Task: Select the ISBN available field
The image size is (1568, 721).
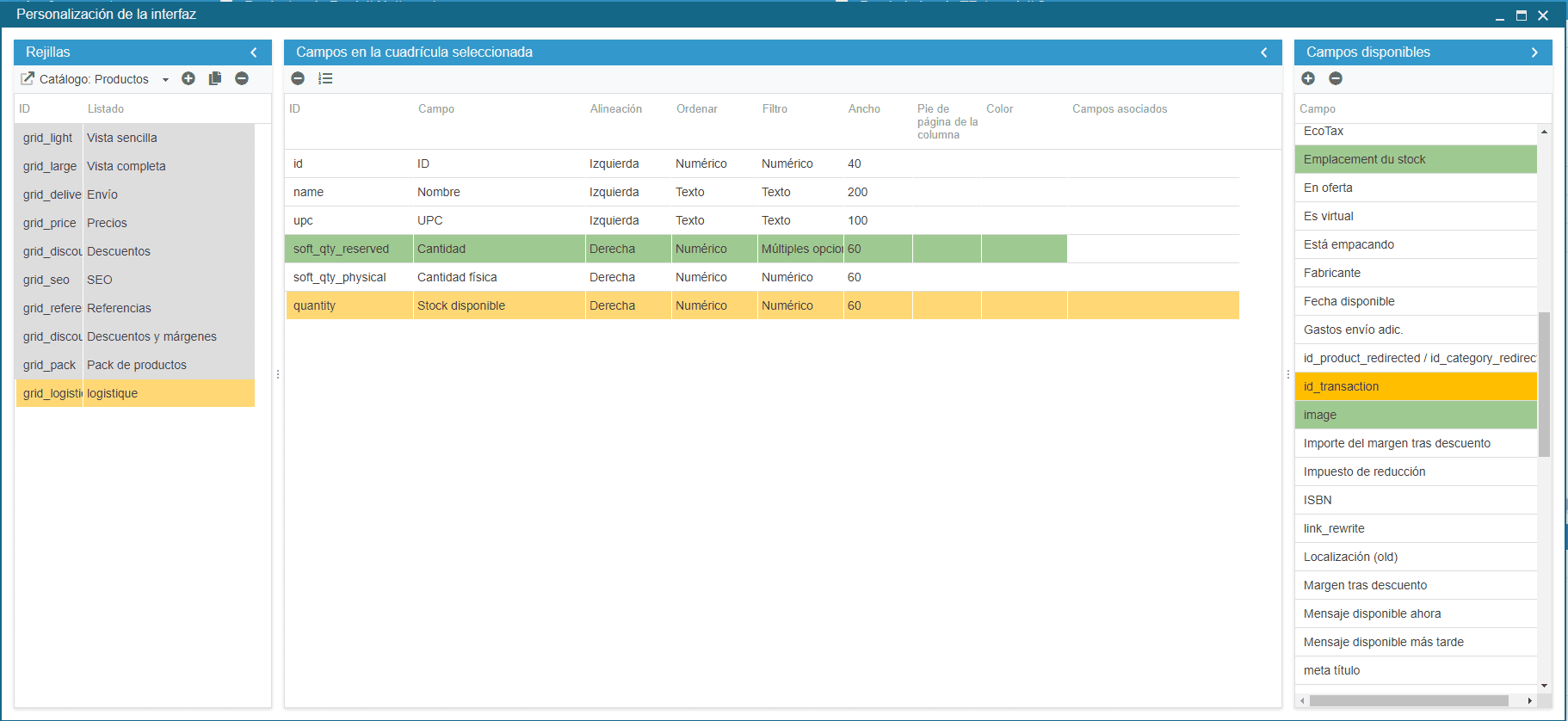Action: [x=1318, y=500]
